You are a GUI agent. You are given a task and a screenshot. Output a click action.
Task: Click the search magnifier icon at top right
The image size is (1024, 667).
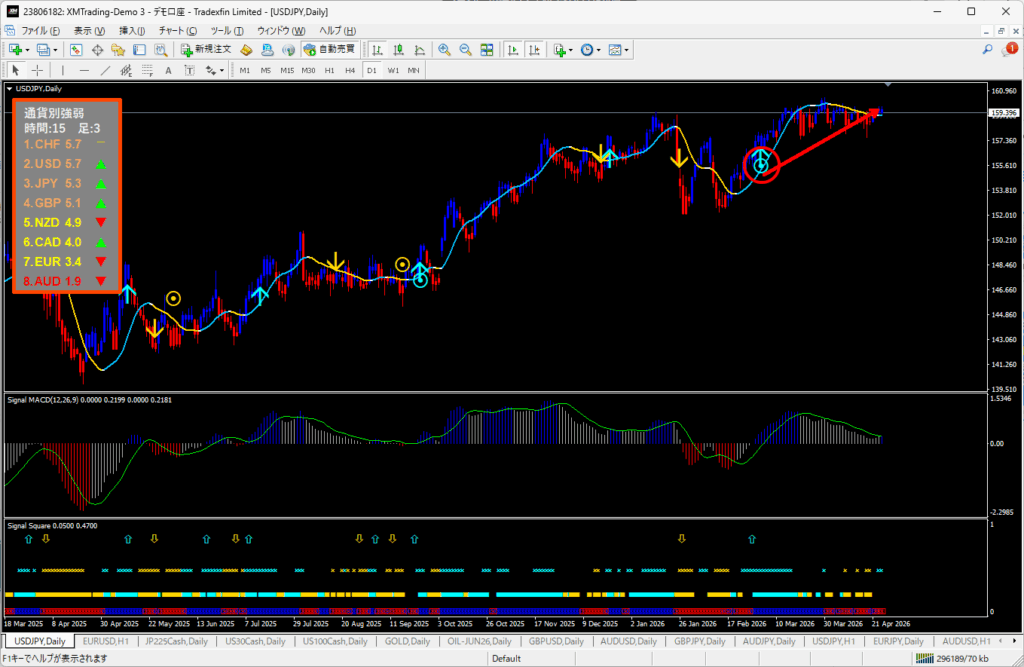coord(987,49)
